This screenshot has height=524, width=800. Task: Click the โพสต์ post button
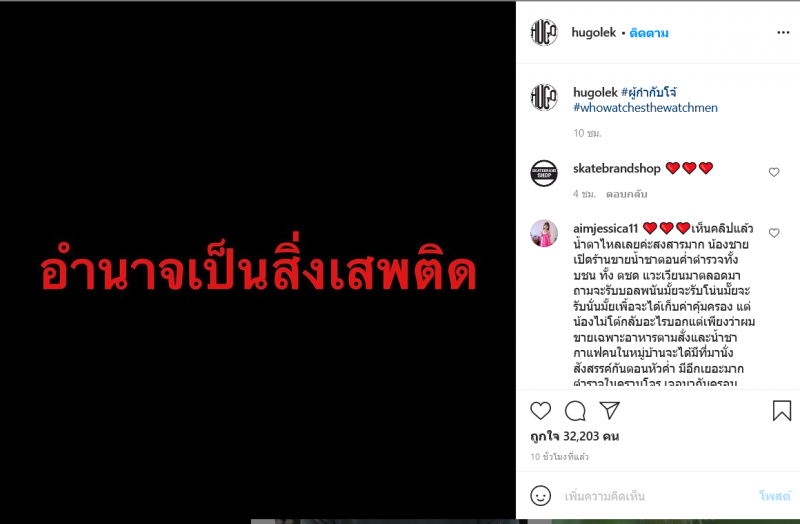(774, 496)
